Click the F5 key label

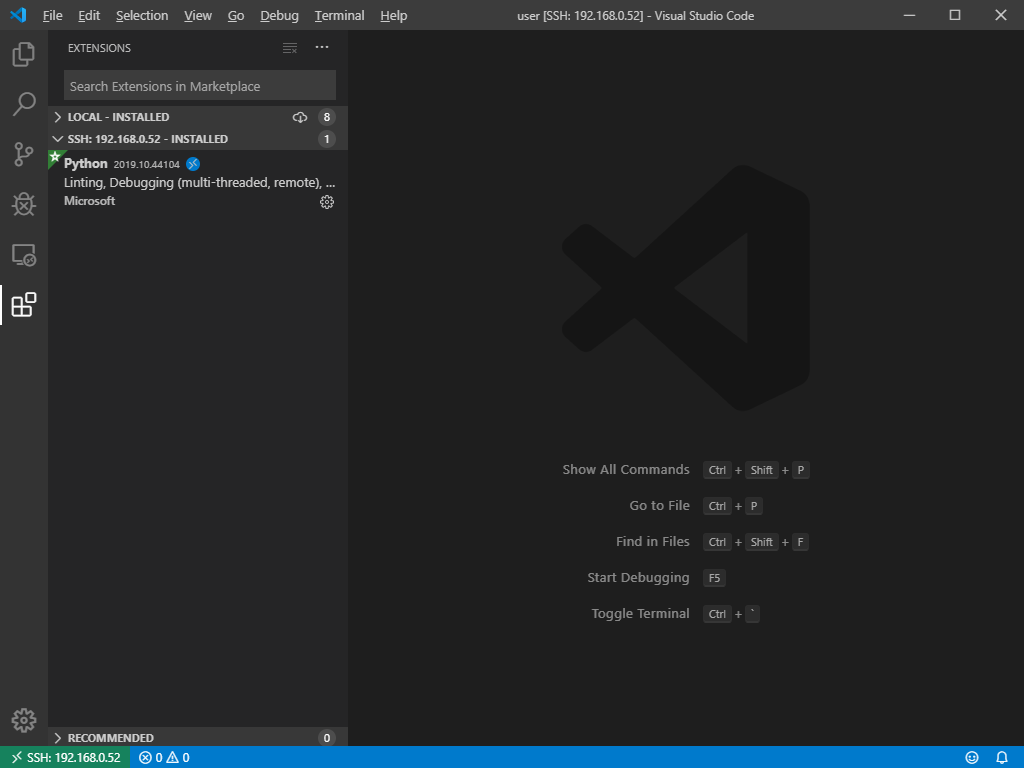tap(714, 578)
